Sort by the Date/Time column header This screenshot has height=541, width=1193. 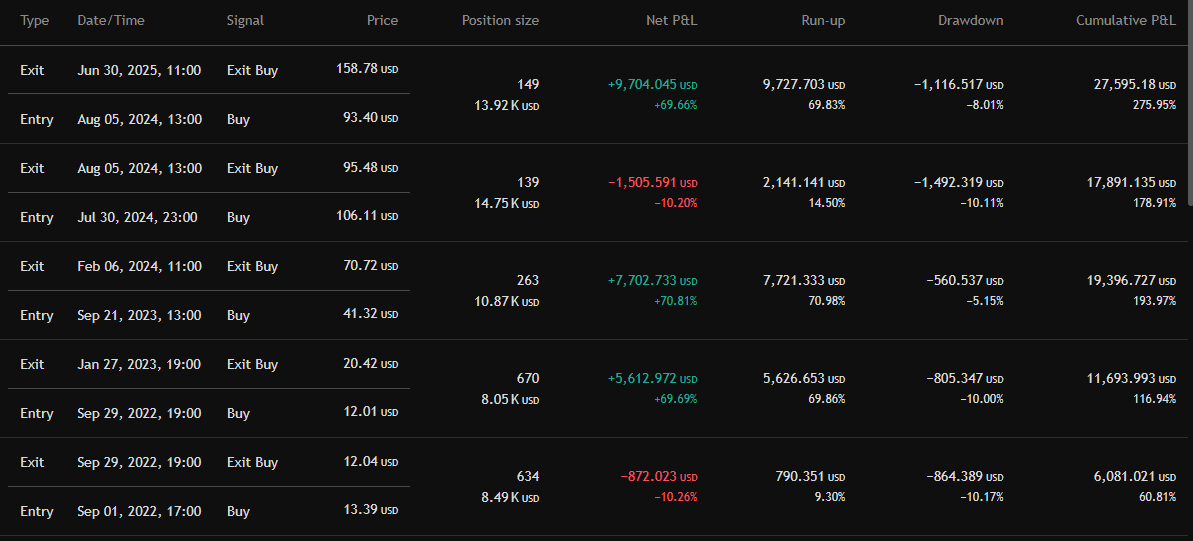tap(111, 20)
